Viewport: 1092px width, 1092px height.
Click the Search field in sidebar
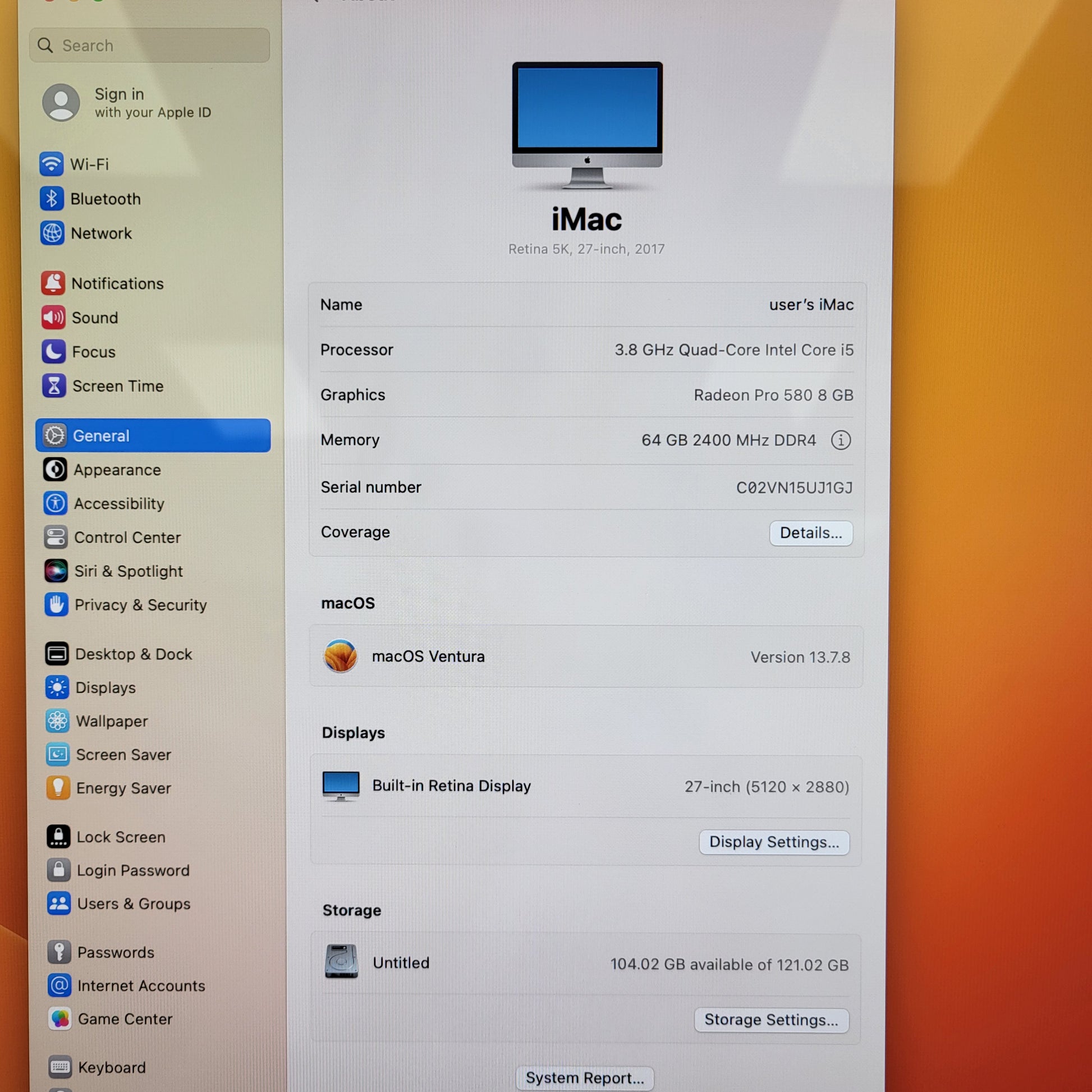[x=150, y=45]
